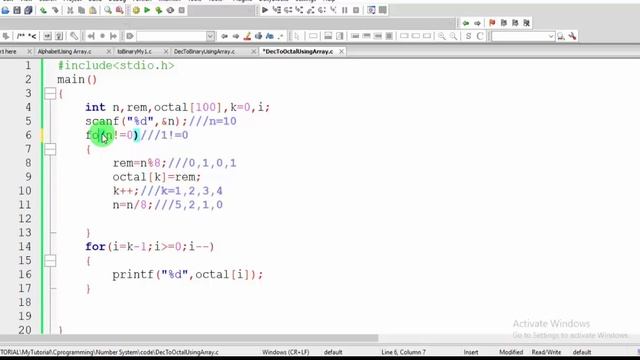The width and height of the screenshot is (640, 360).
Task: Run the program with green play icon
Action: pyautogui.click(x=147, y=10)
